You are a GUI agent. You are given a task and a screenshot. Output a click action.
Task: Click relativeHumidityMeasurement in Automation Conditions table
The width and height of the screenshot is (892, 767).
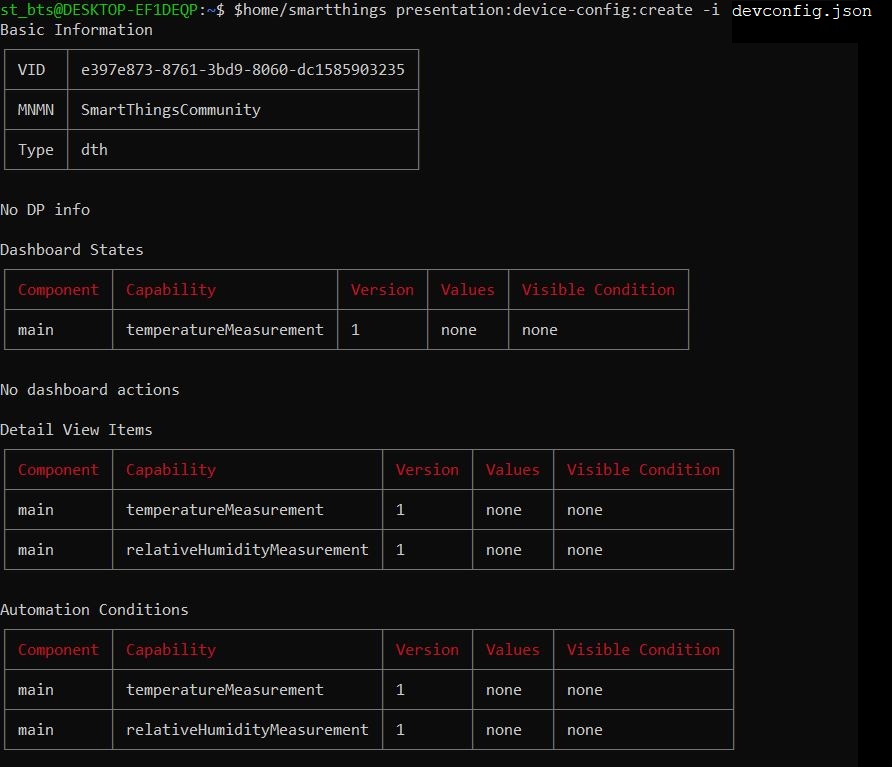point(247,729)
